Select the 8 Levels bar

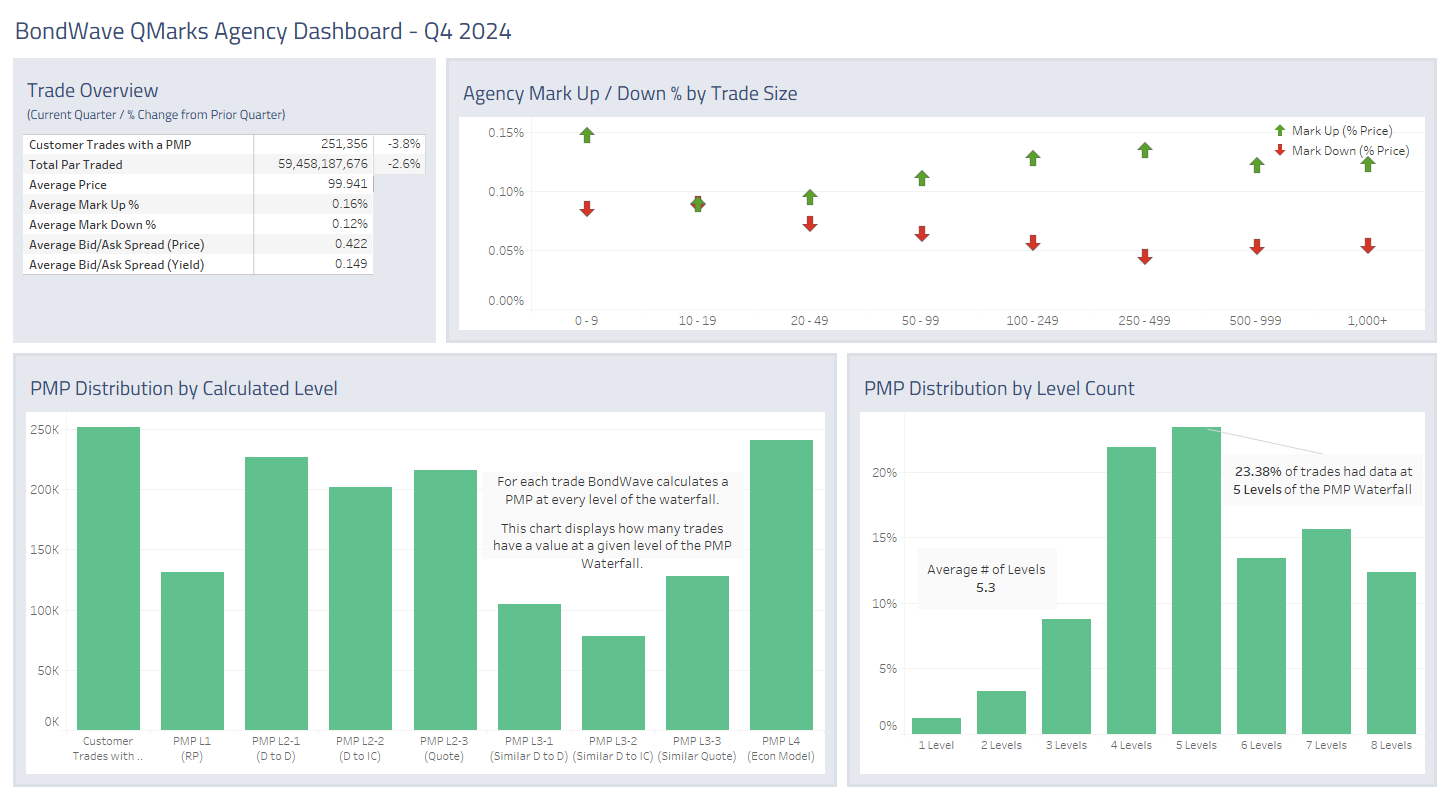pyautogui.click(x=1391, y=653)
